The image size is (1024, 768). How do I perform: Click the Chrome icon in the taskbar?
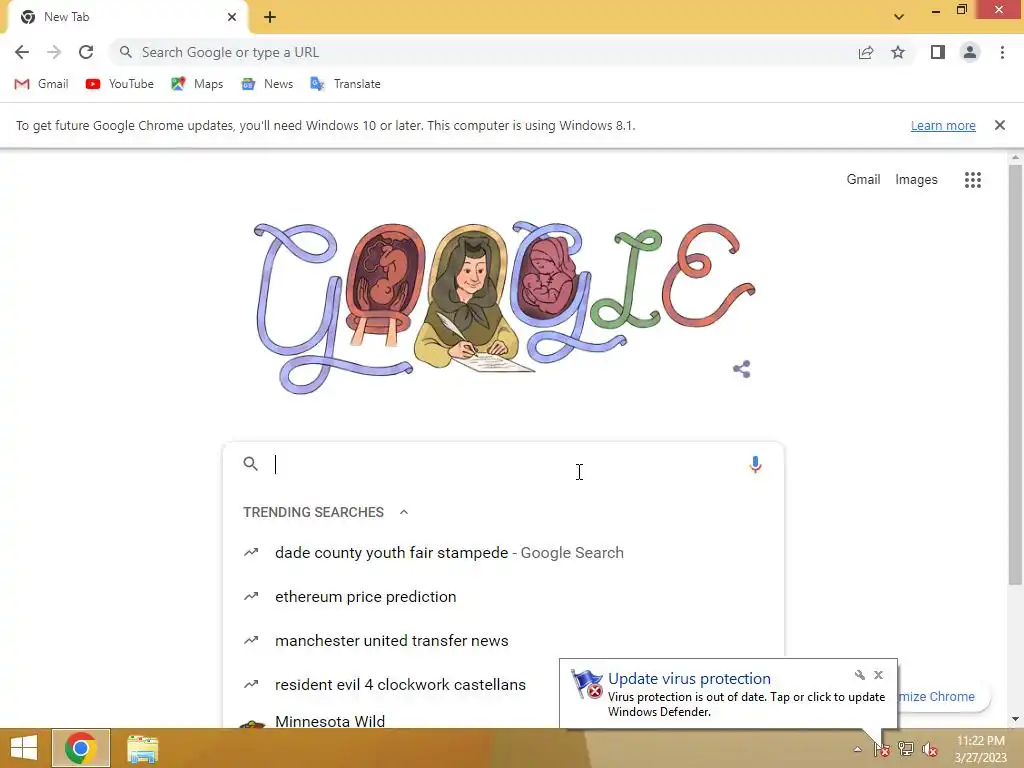(x=81, y=748)
